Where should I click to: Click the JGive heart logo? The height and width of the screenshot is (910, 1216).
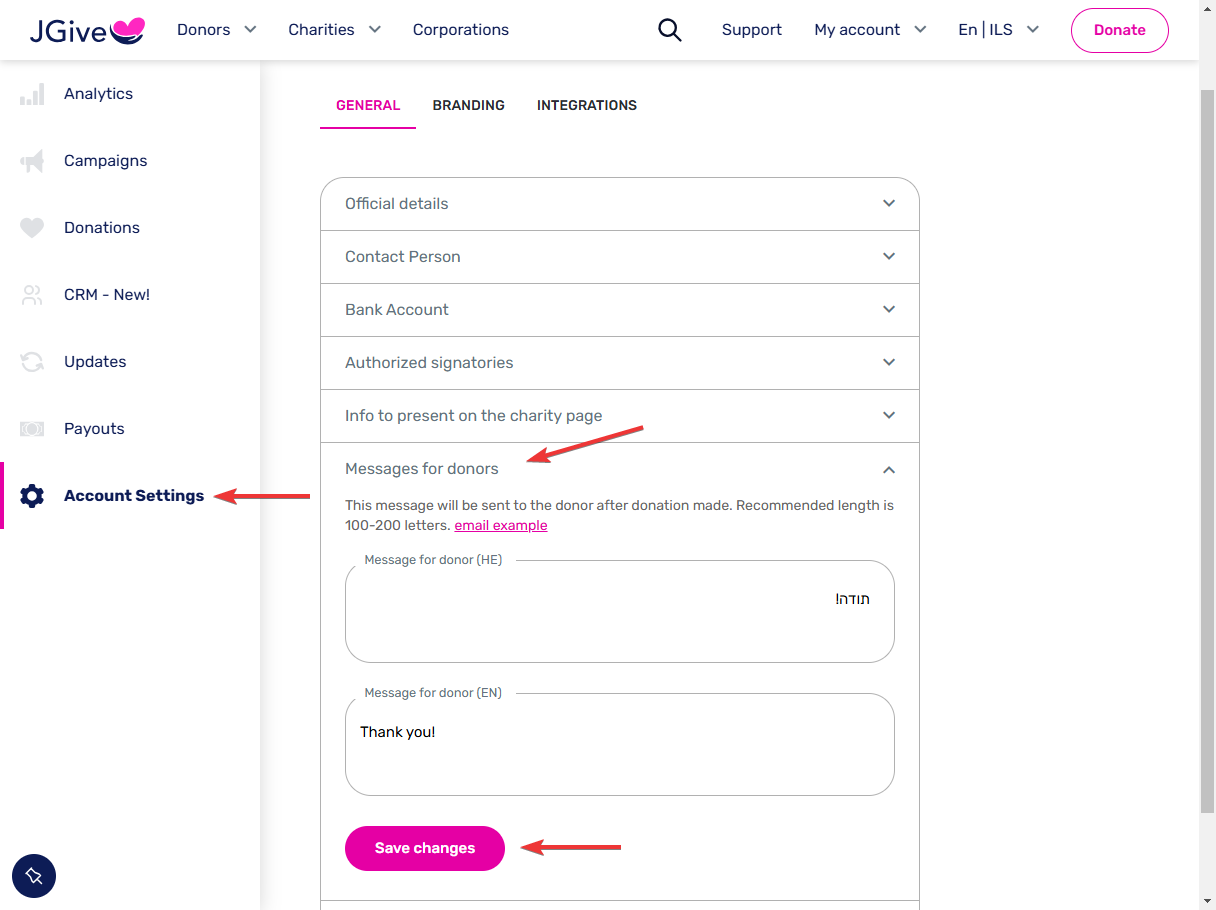[x=87, y=31]
